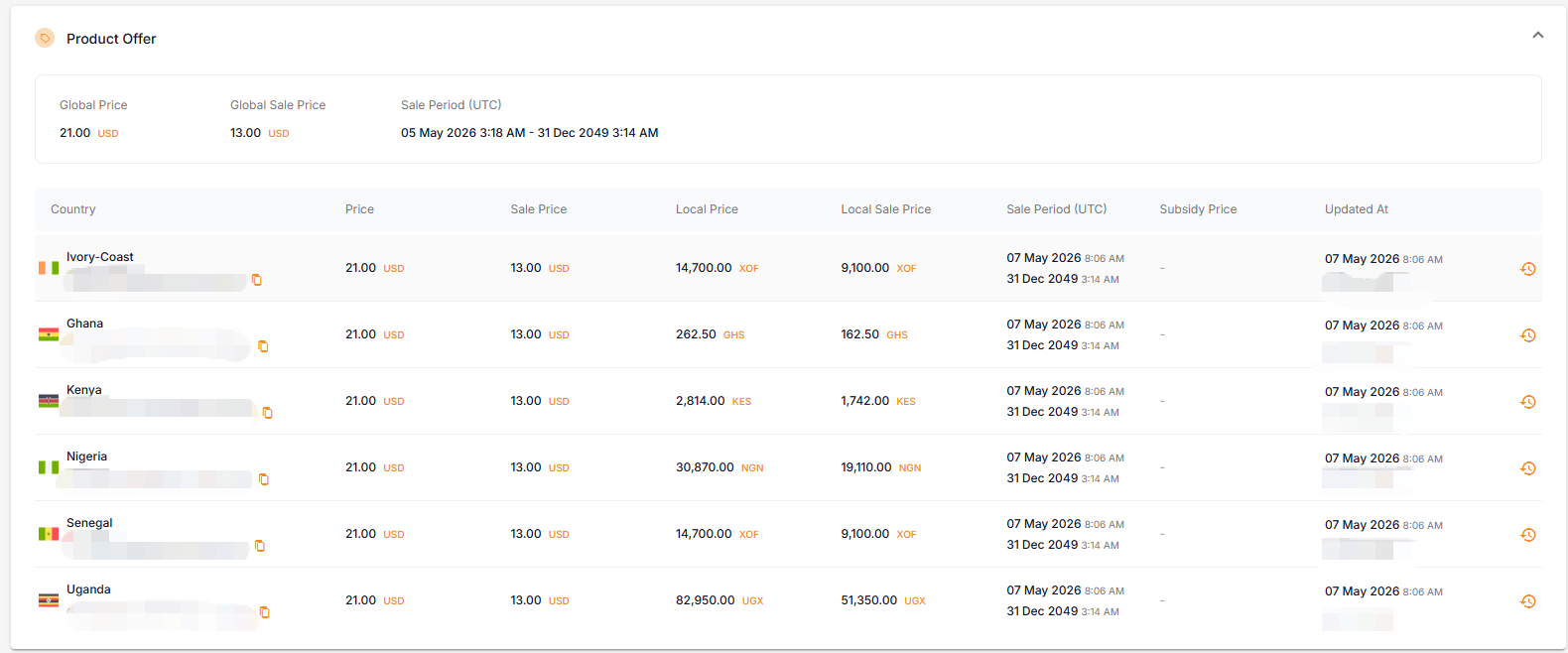Click Kenya local price 2,814.00 KES
The width and height of the screenshot is (1568, 653).
point(714,401)
